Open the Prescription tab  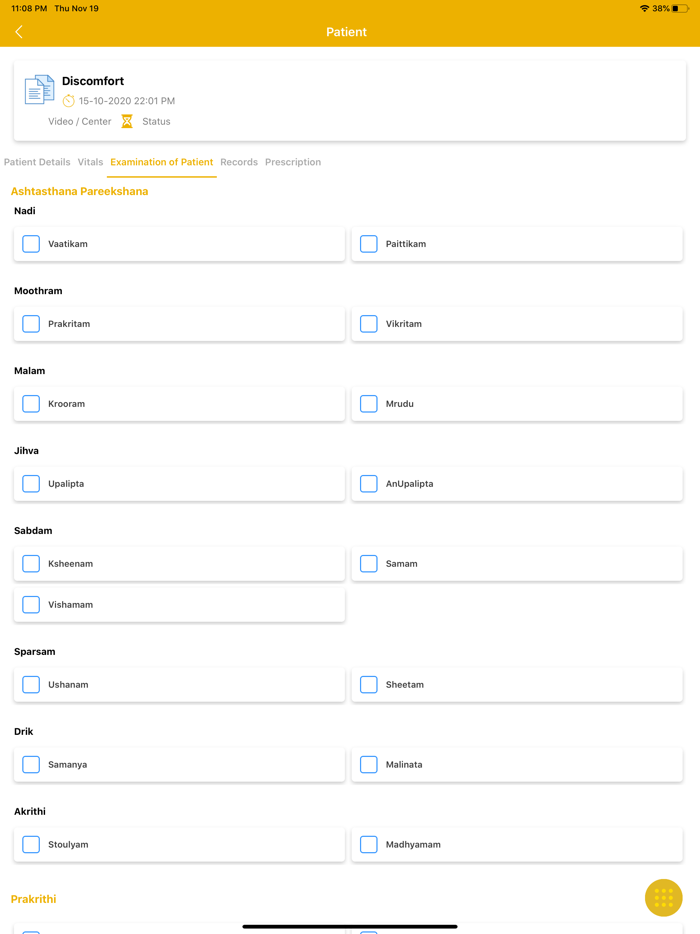(293, 162)
